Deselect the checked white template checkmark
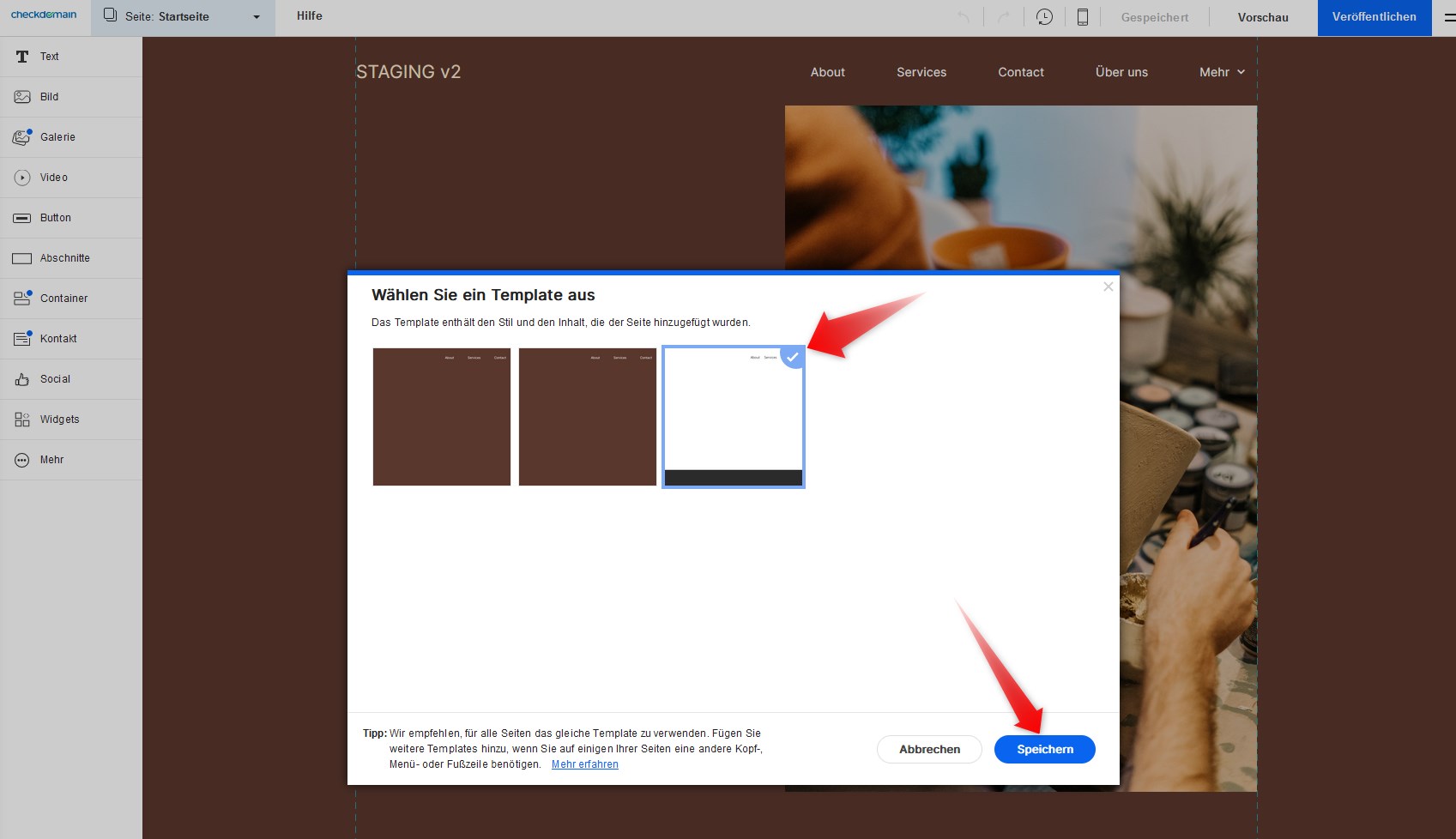 pos(793,357)
